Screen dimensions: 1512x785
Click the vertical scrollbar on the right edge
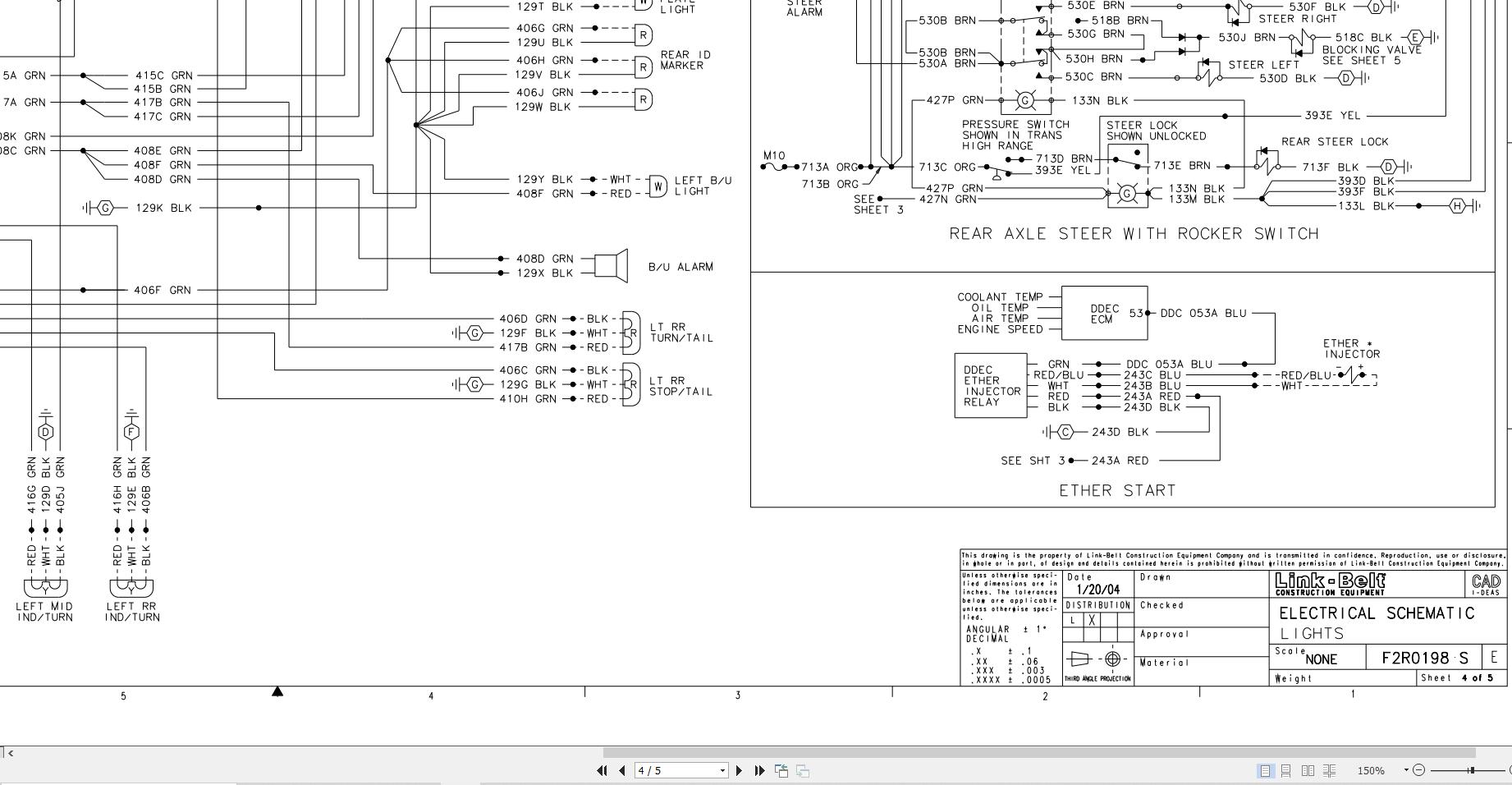1507,370
